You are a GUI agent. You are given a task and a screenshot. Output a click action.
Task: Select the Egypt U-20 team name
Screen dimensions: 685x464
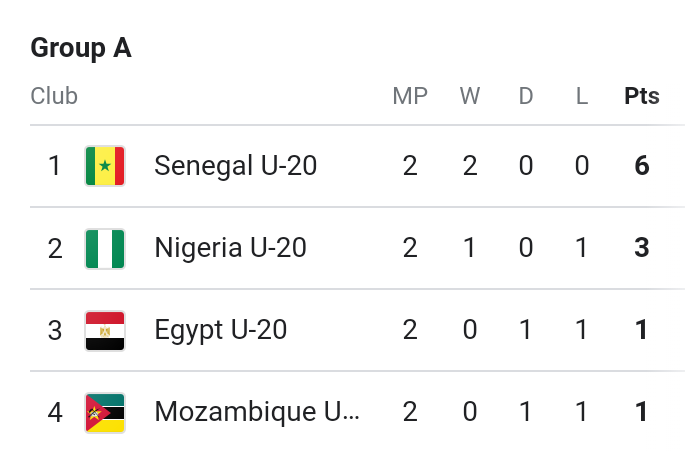click(x=220, y=330)
